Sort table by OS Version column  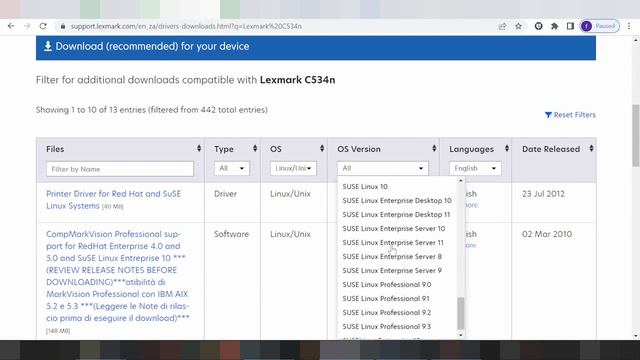434,149
